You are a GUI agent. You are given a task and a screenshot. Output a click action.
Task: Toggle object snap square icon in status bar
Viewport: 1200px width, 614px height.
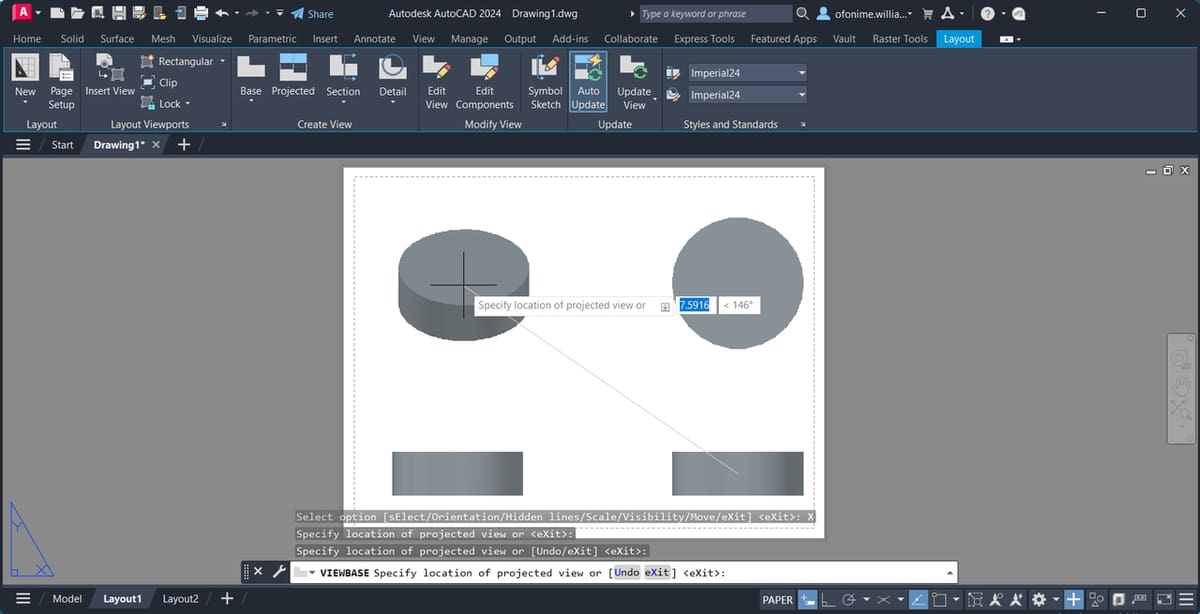click(939, 600)
